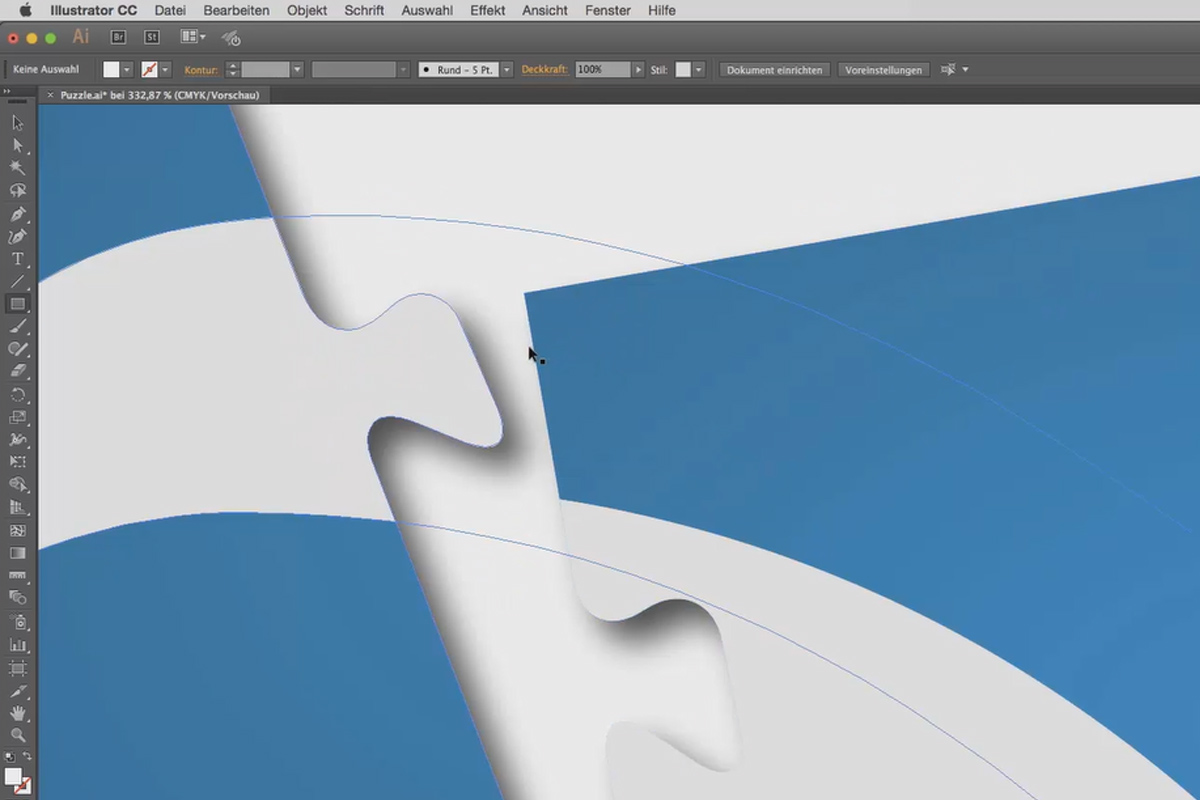The height and width of the screenshot is (800, 1200).
Task: Open the Fenster menu
Action: click(608, 10)
